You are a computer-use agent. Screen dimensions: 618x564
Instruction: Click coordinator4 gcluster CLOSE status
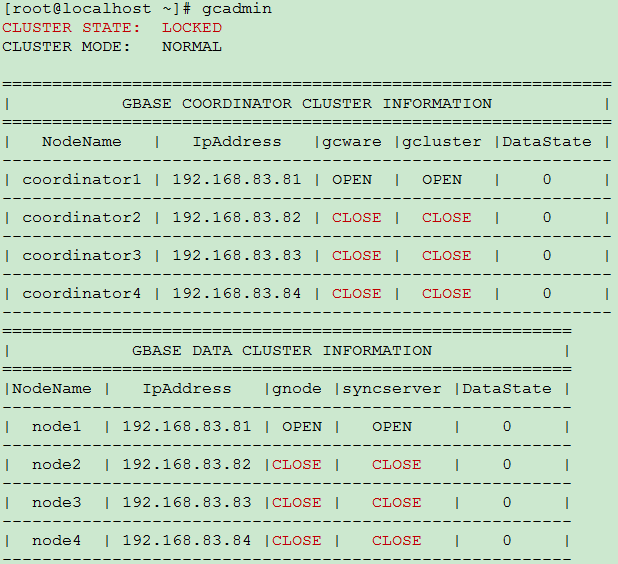[x=447, y=294]
